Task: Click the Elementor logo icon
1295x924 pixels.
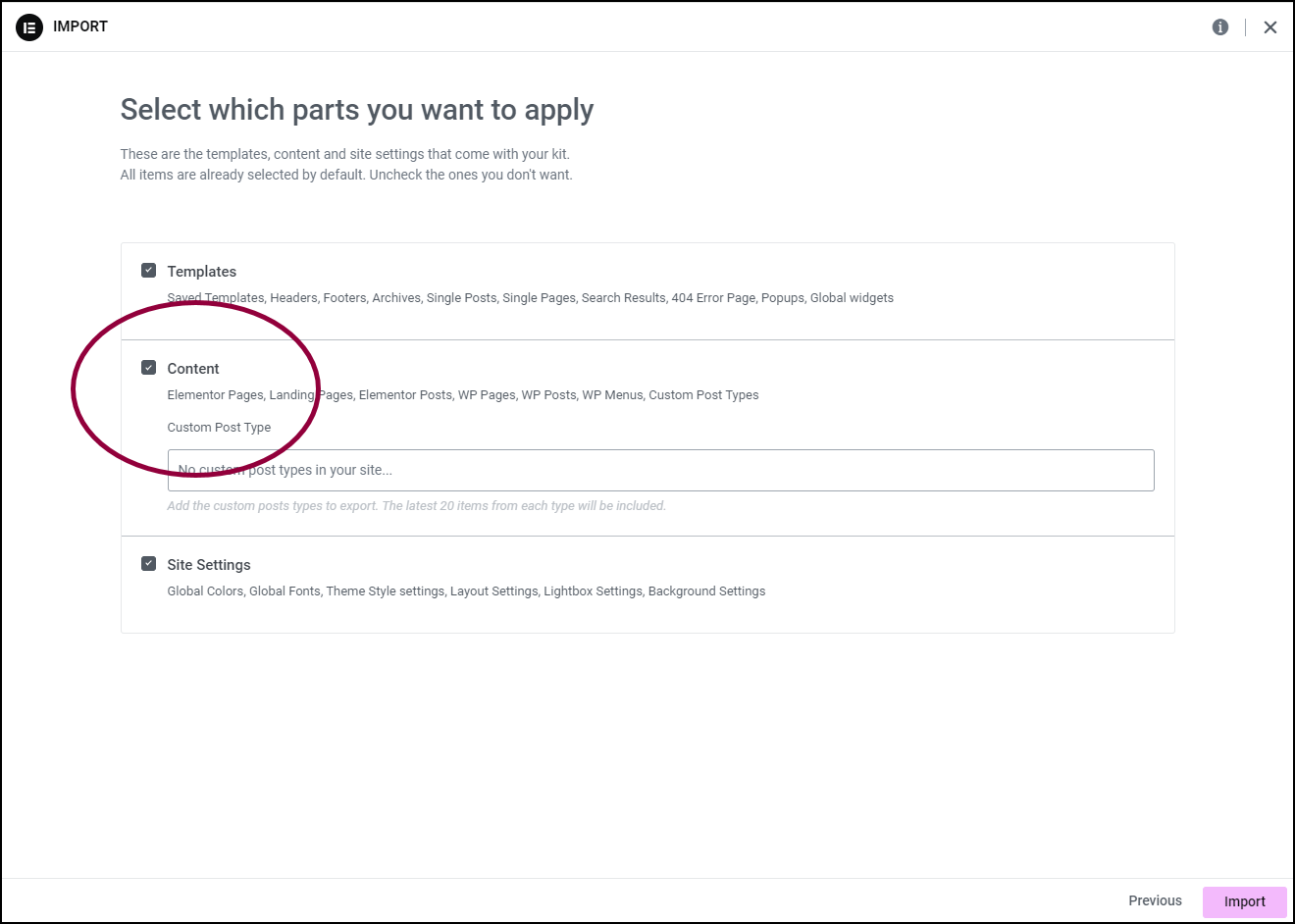Action: point(29,27)
